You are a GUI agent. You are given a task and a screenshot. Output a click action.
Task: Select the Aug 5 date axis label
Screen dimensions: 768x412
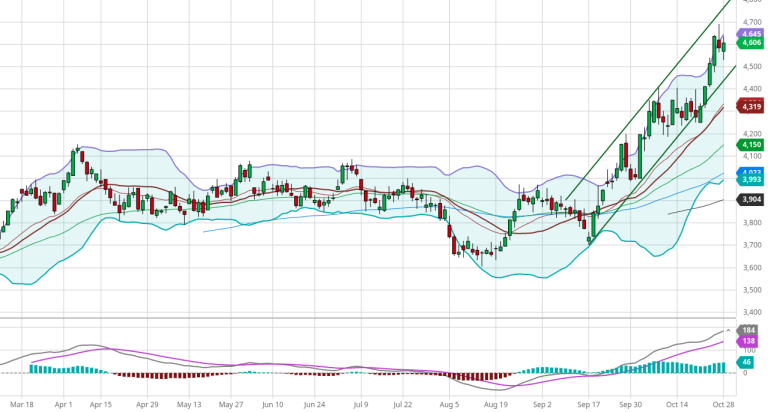[450, 406]
